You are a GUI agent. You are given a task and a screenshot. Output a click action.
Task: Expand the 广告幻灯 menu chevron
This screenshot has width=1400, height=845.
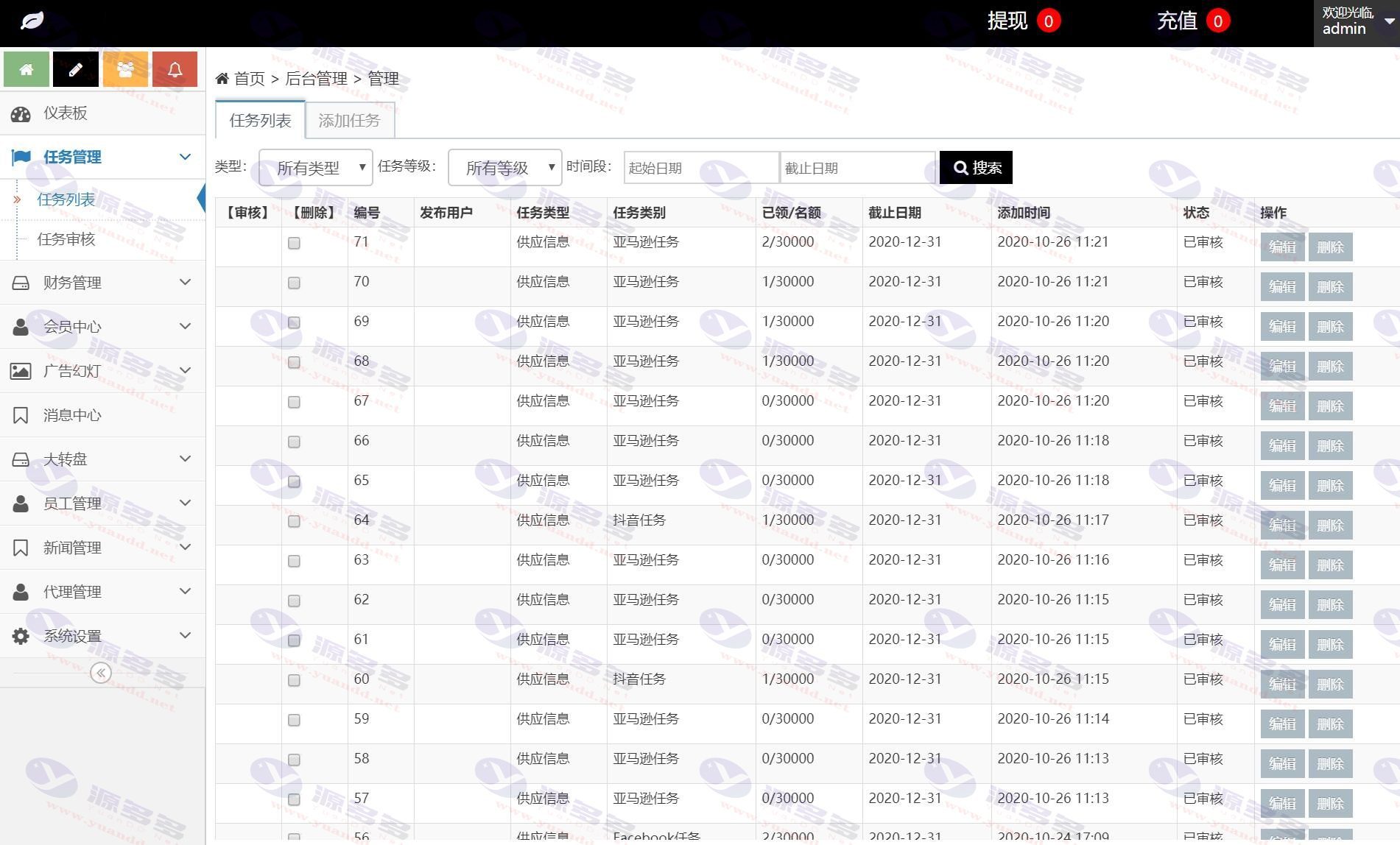[x=185, y=370]
